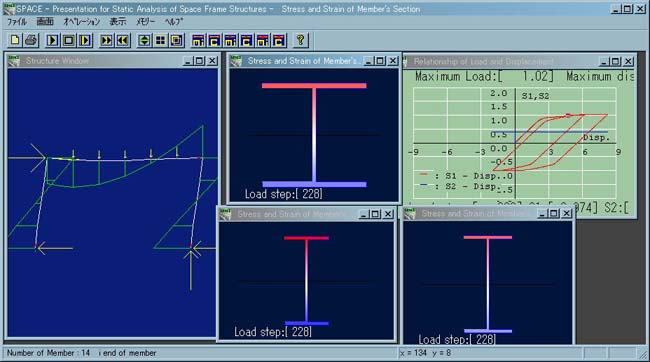This screenshot has height=362, width=650.
Task: Select the Structure Window title bar
Action: (x=95, y=61)
